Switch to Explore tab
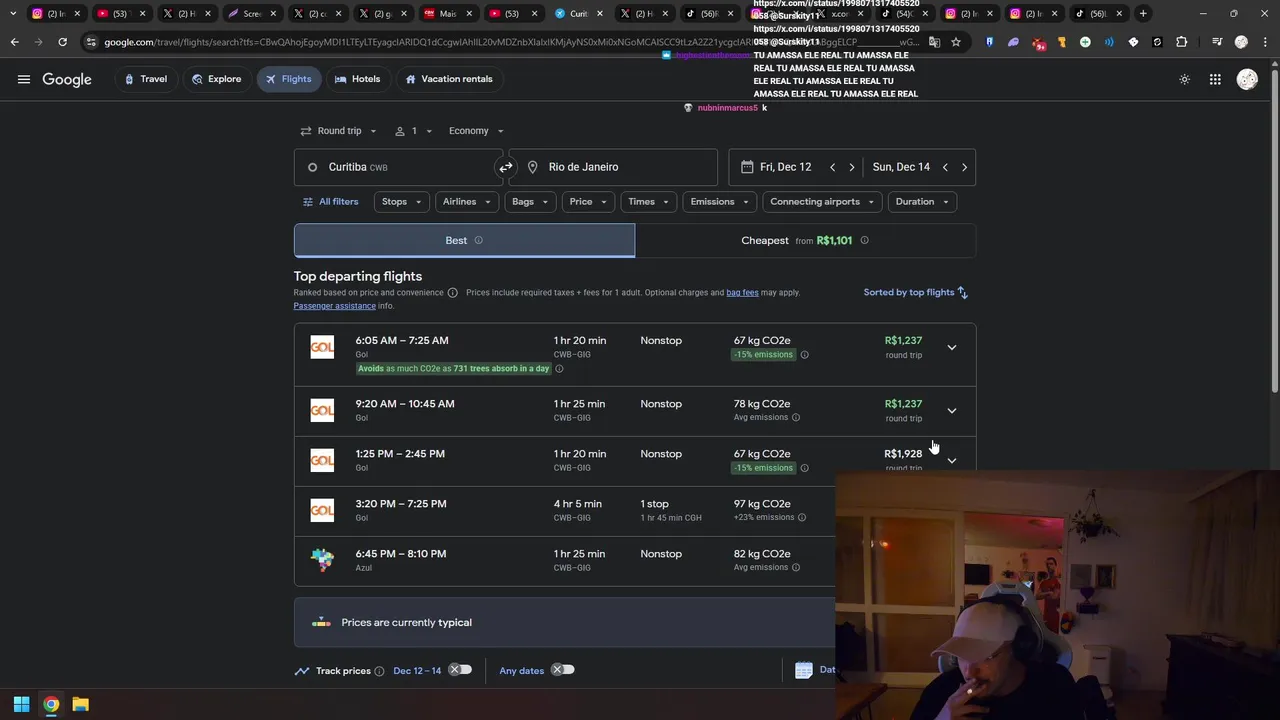Screen dimensions: 1280x720 coord(216,79)
